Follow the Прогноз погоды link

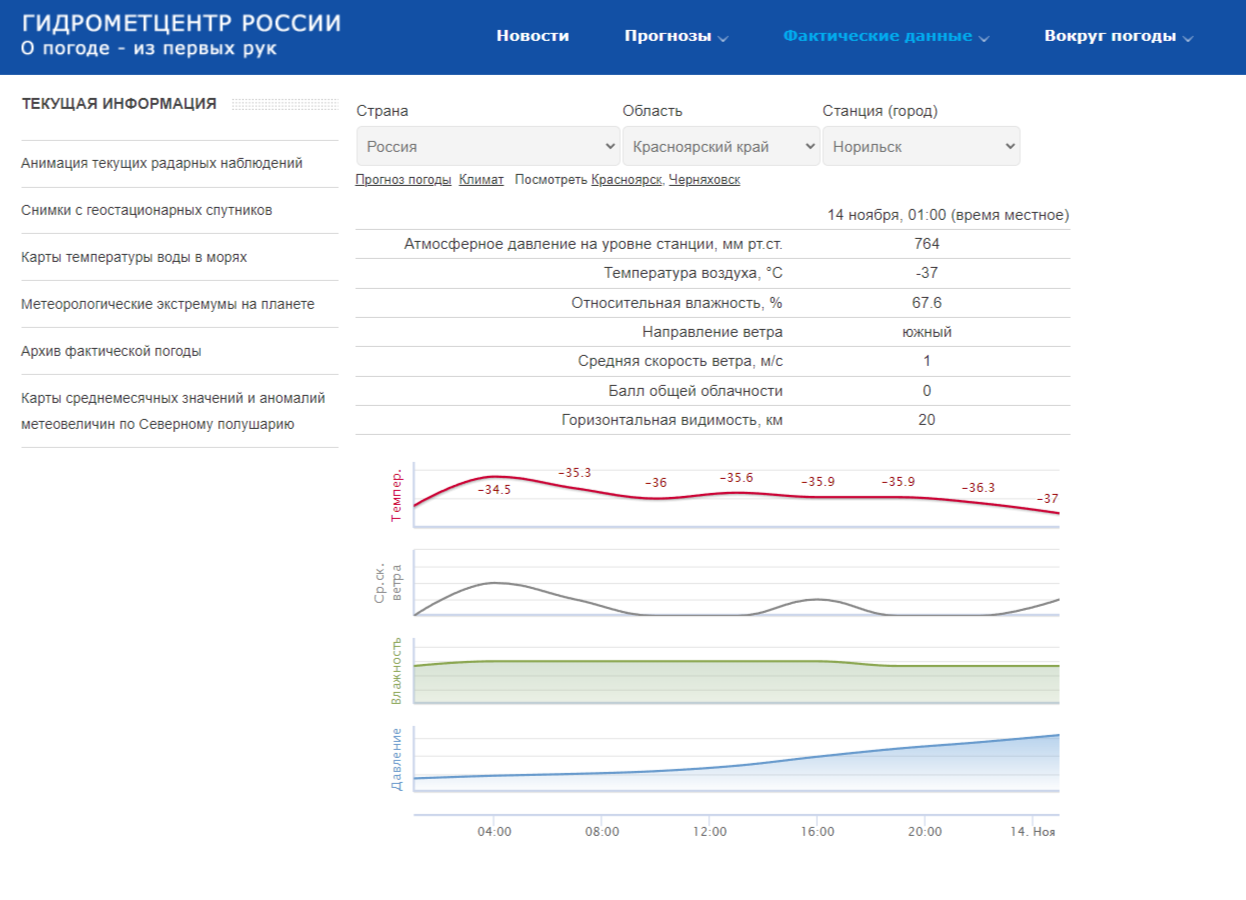pyautogui.click(x=403, y=180)
